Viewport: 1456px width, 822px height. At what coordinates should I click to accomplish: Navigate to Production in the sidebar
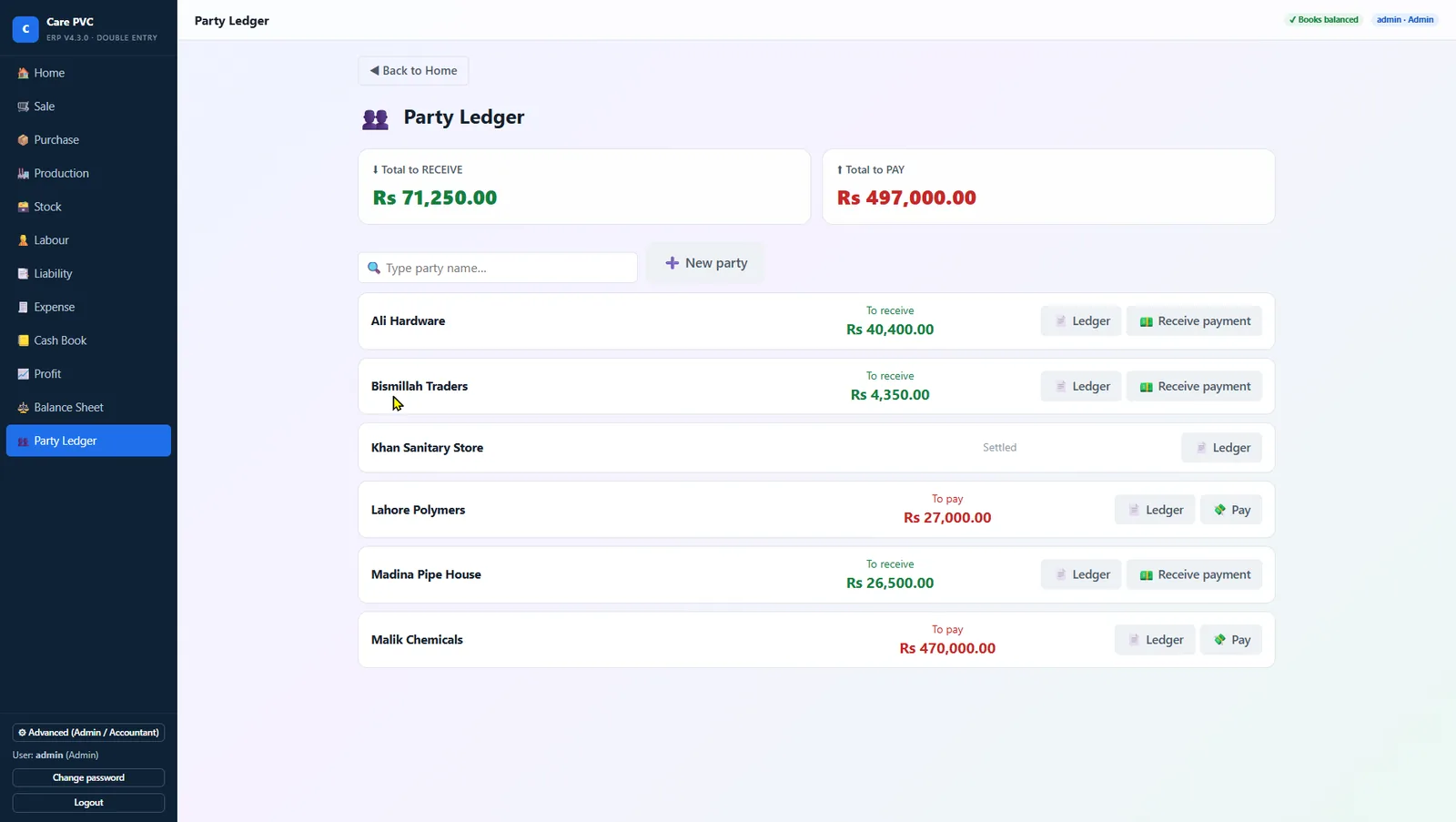pos(88,173)
